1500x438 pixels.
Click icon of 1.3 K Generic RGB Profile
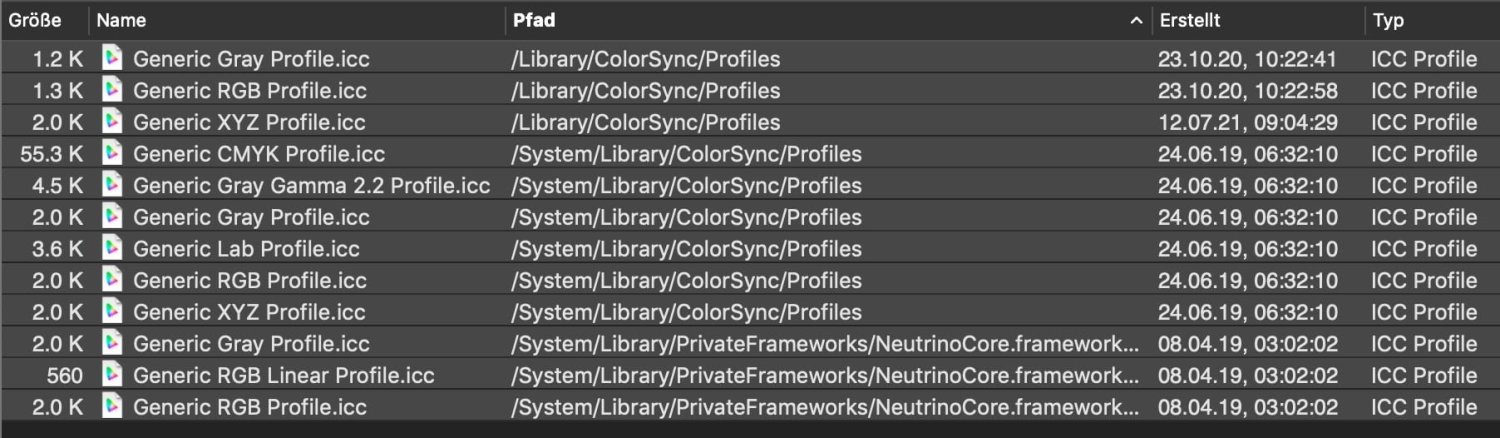(112, 91)
